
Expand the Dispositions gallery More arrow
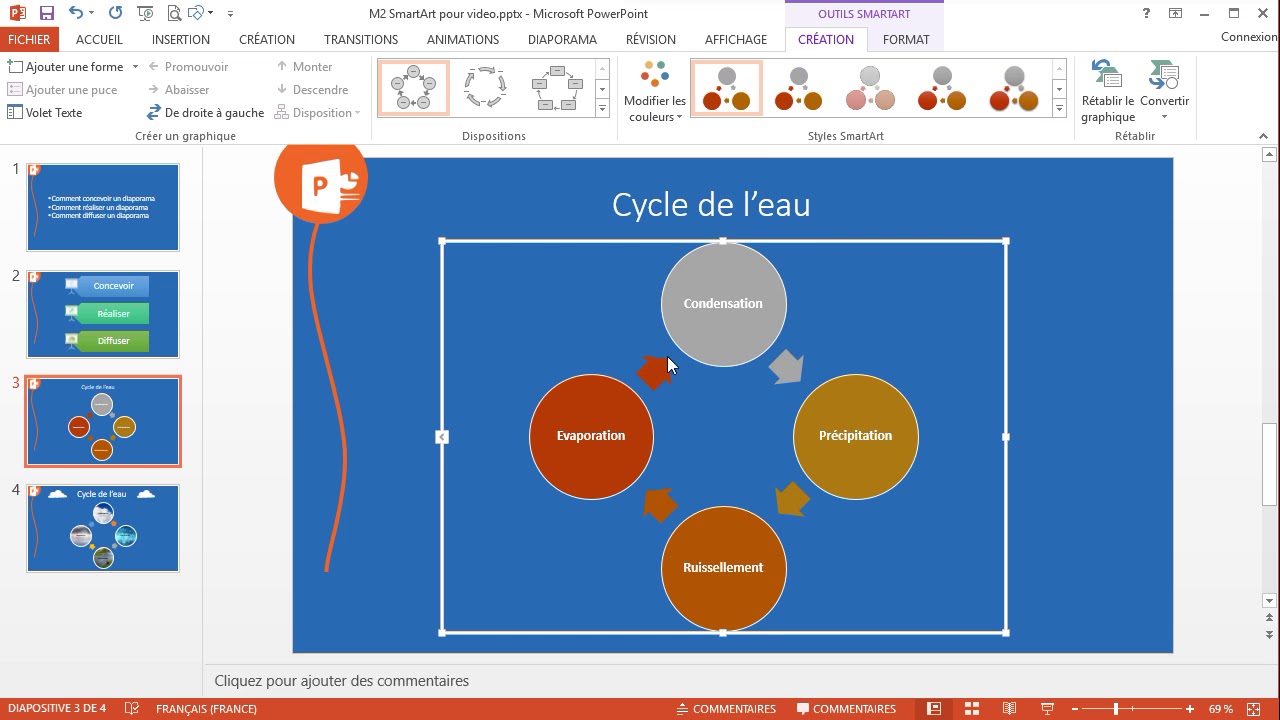pos(602,108)
